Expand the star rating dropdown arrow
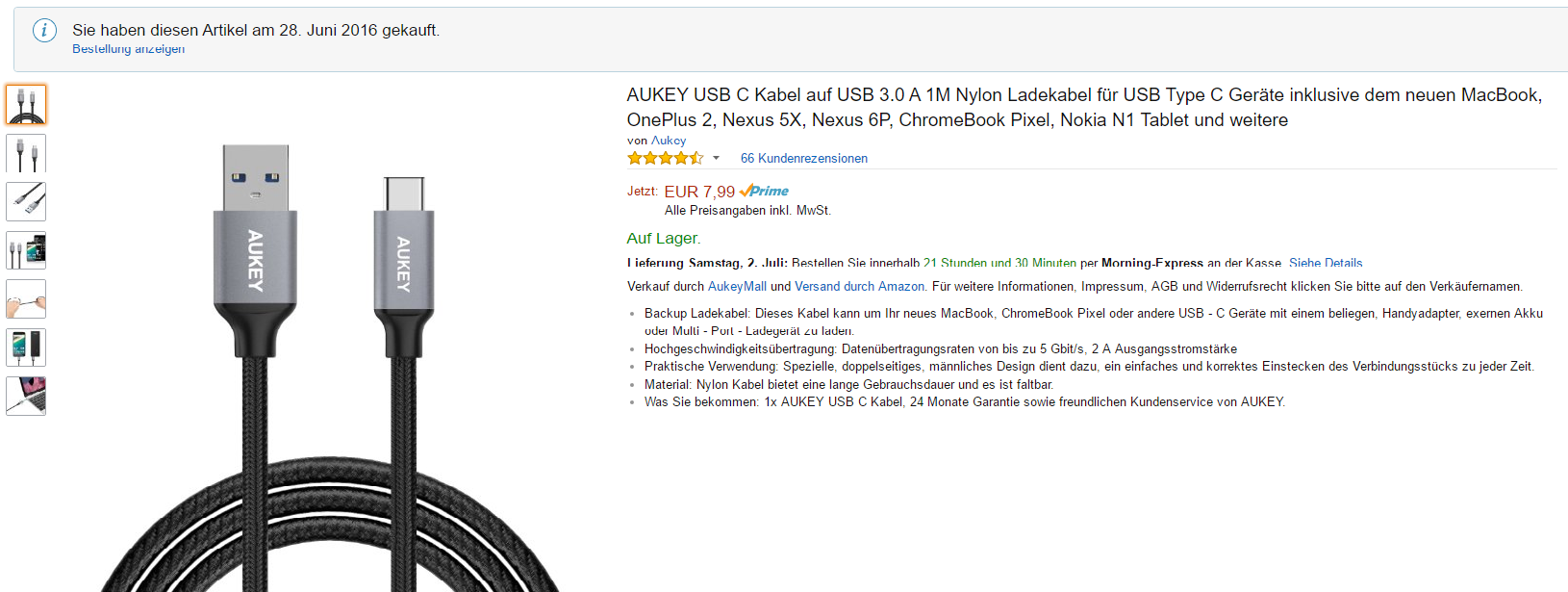 (716, 158)
